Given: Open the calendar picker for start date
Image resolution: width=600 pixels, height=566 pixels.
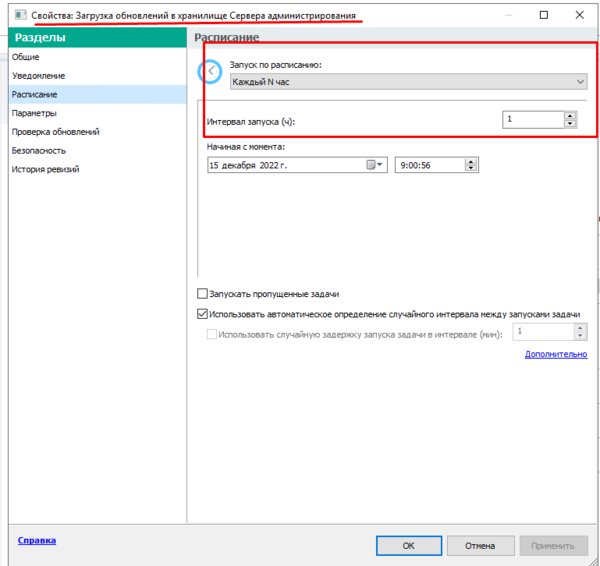Looking at the screenshot, I should (375, 165).
